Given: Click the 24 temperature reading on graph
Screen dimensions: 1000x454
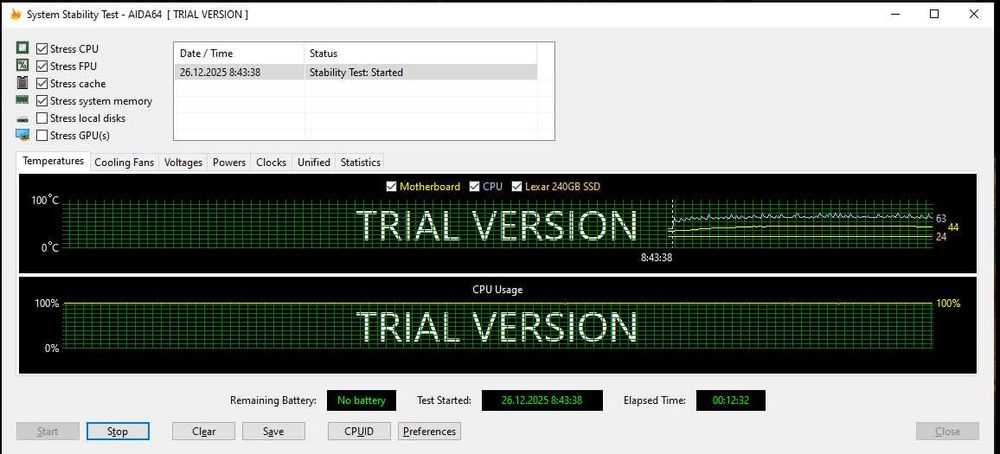Looking at the screenshot, I should (x=941, y=237).
